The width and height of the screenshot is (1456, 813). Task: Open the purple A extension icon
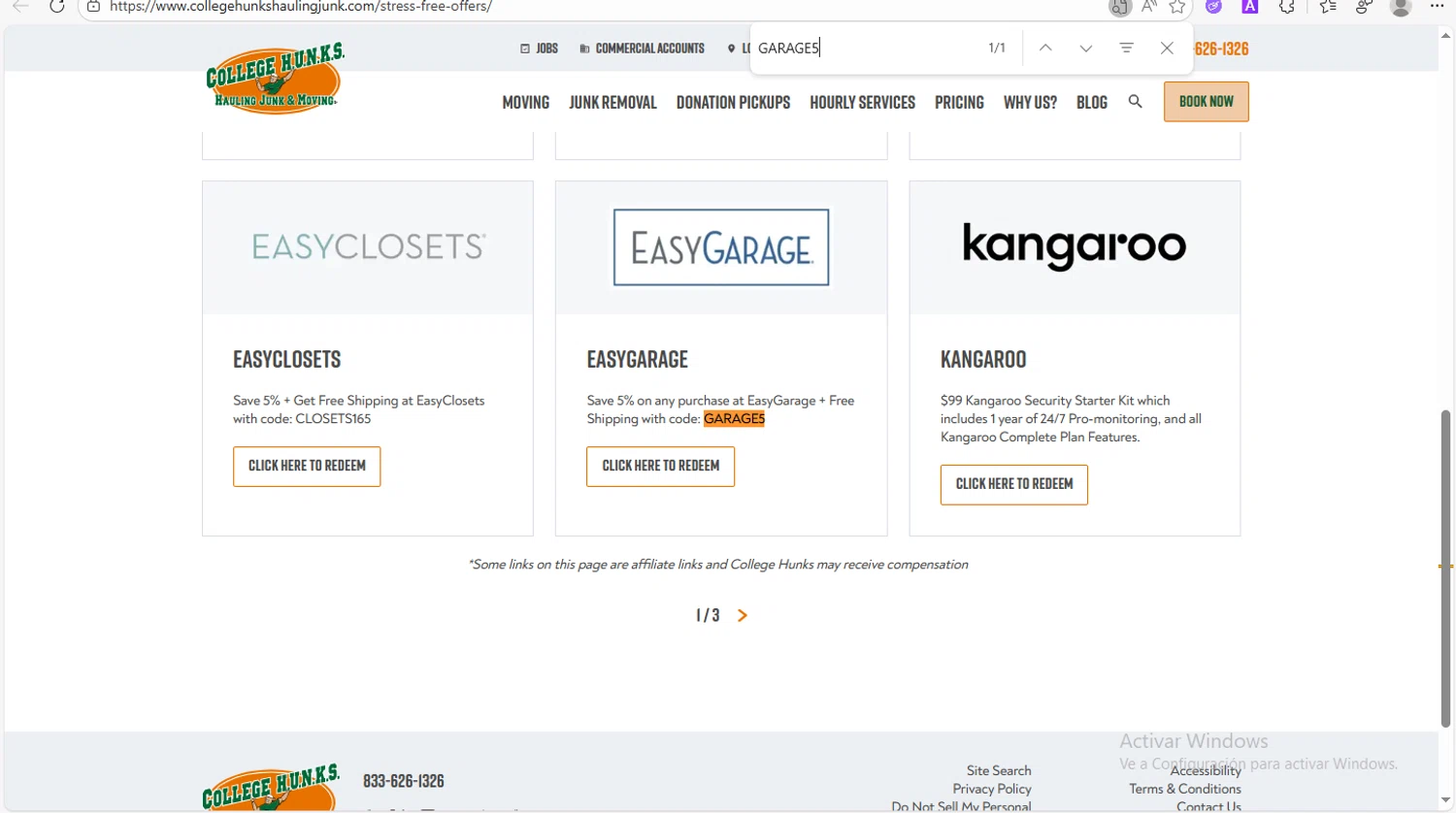[x=1250, y=7]
